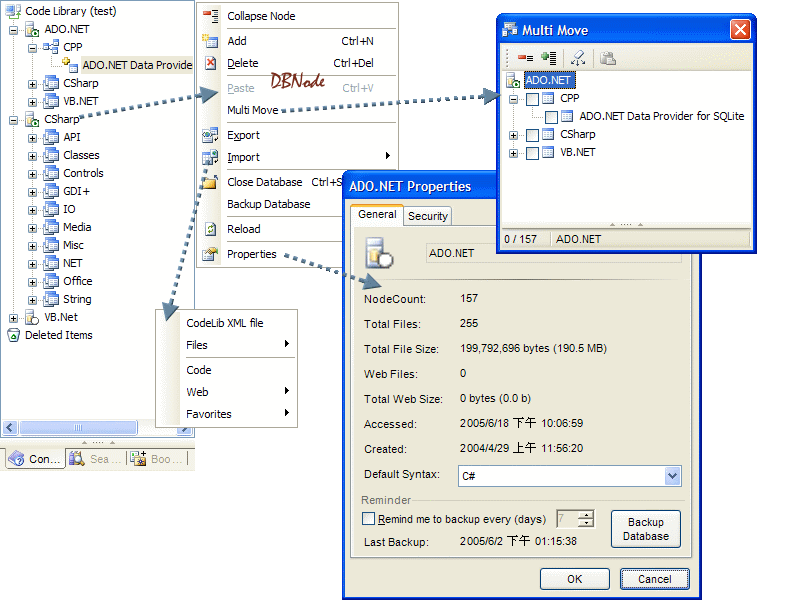Image resolution: width=800 pixels, height=600 pixels.
Task: Click the expand-all icon in Multi Move toolbar
Action: (548, 58)
